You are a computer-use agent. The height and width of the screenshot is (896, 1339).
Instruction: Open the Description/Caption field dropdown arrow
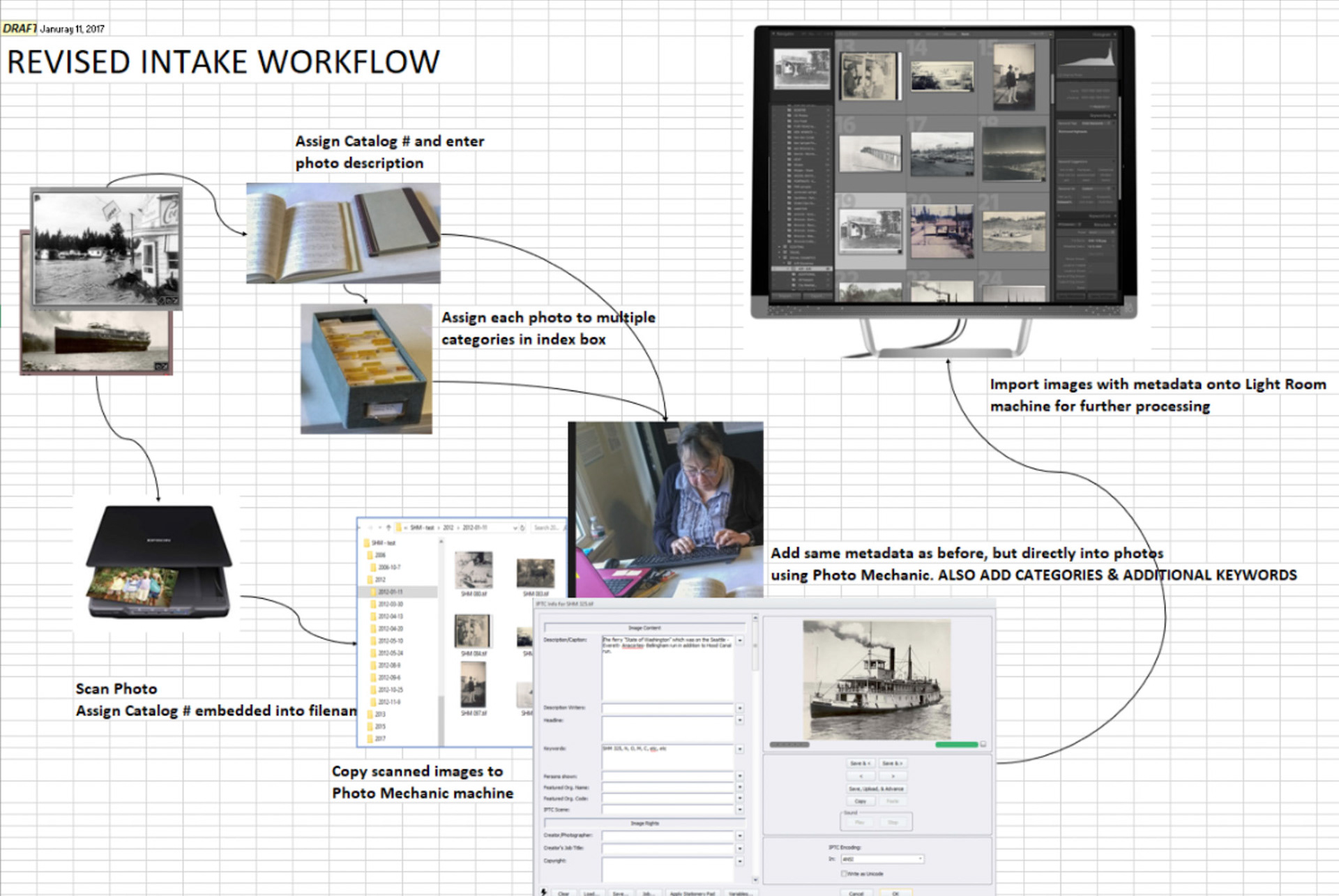tap(740, 640)
